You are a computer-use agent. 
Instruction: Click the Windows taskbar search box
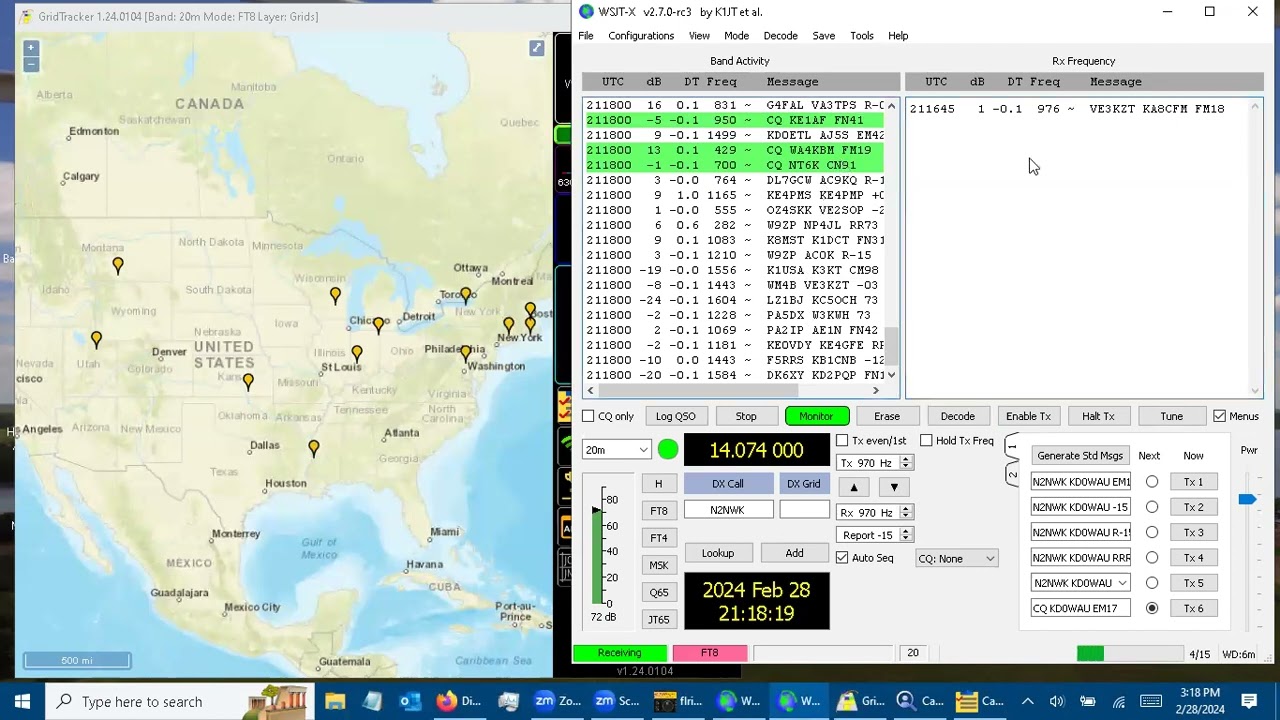[180, 701]
